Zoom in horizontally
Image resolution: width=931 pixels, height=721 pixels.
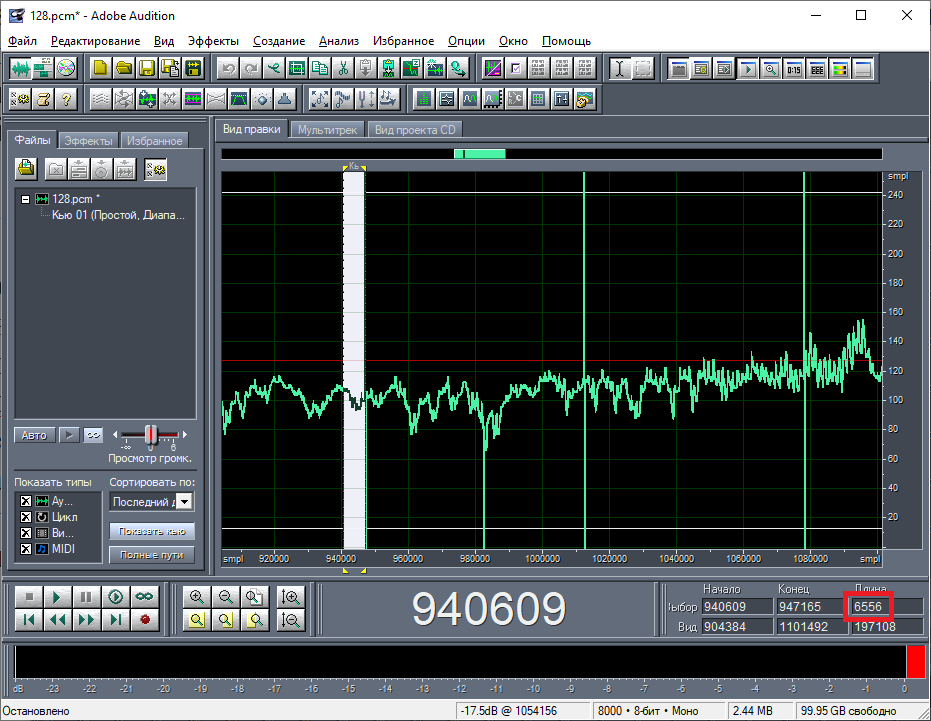[197, 597]
